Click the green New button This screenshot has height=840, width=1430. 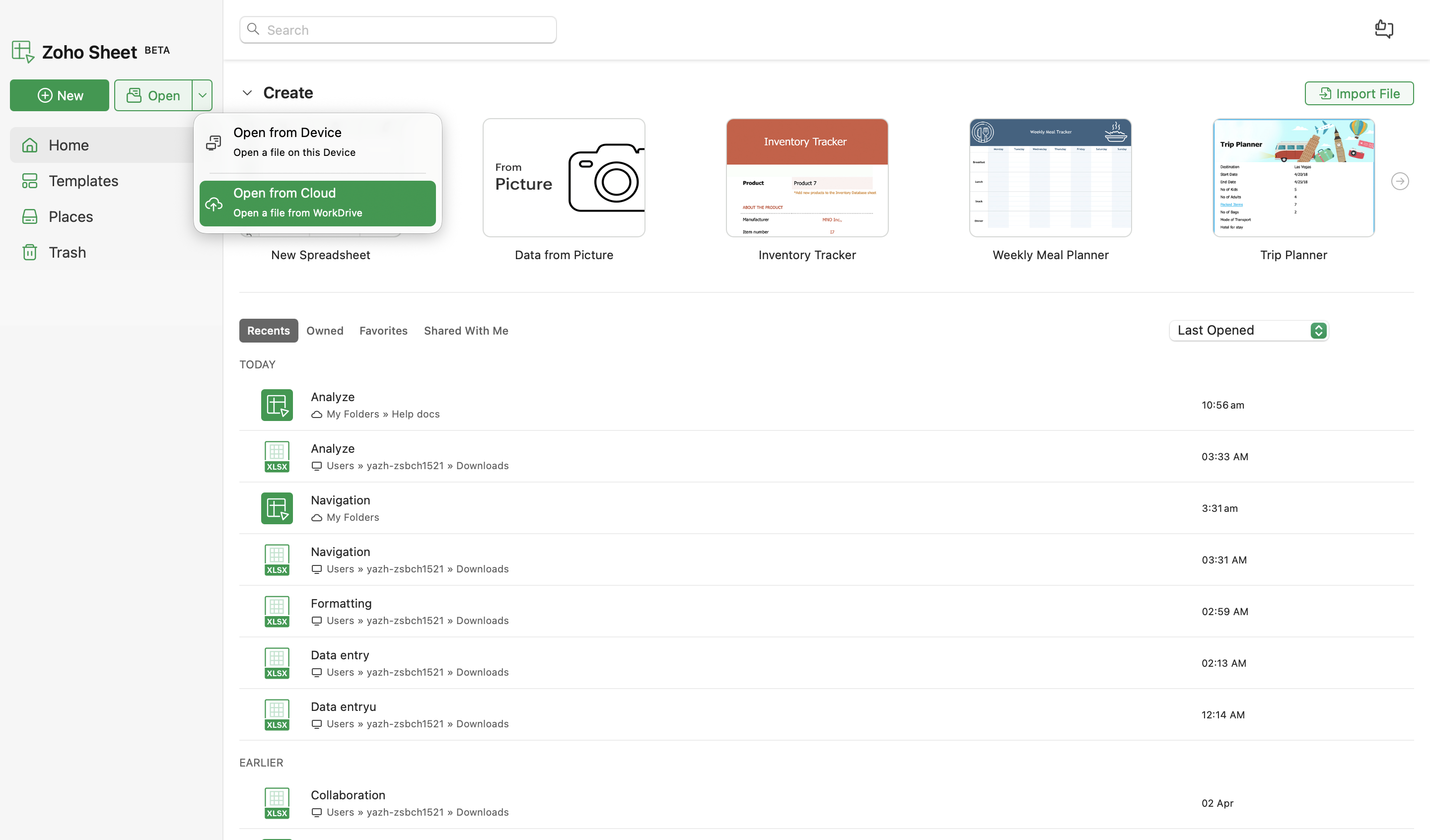click(60, 95)
